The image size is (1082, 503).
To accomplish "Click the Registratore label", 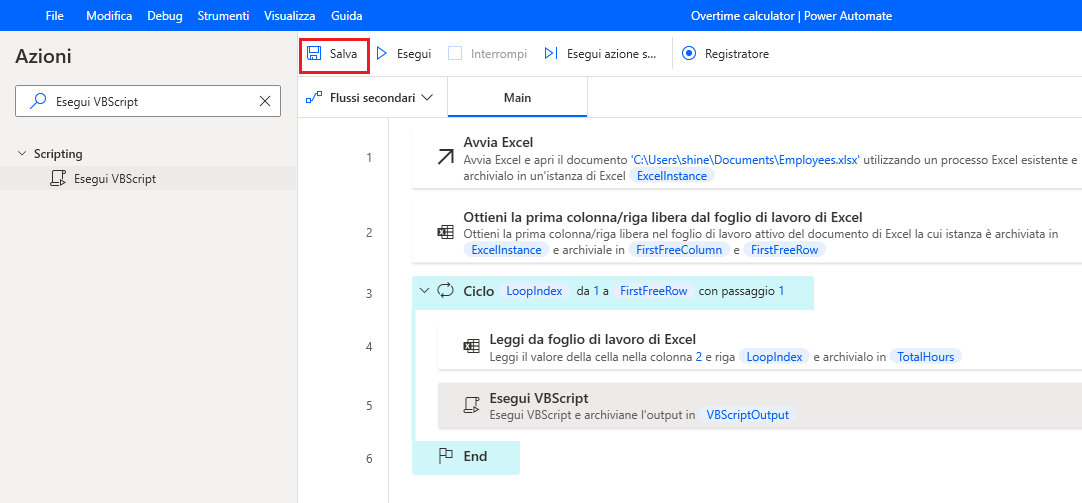I will click(737, 54).
